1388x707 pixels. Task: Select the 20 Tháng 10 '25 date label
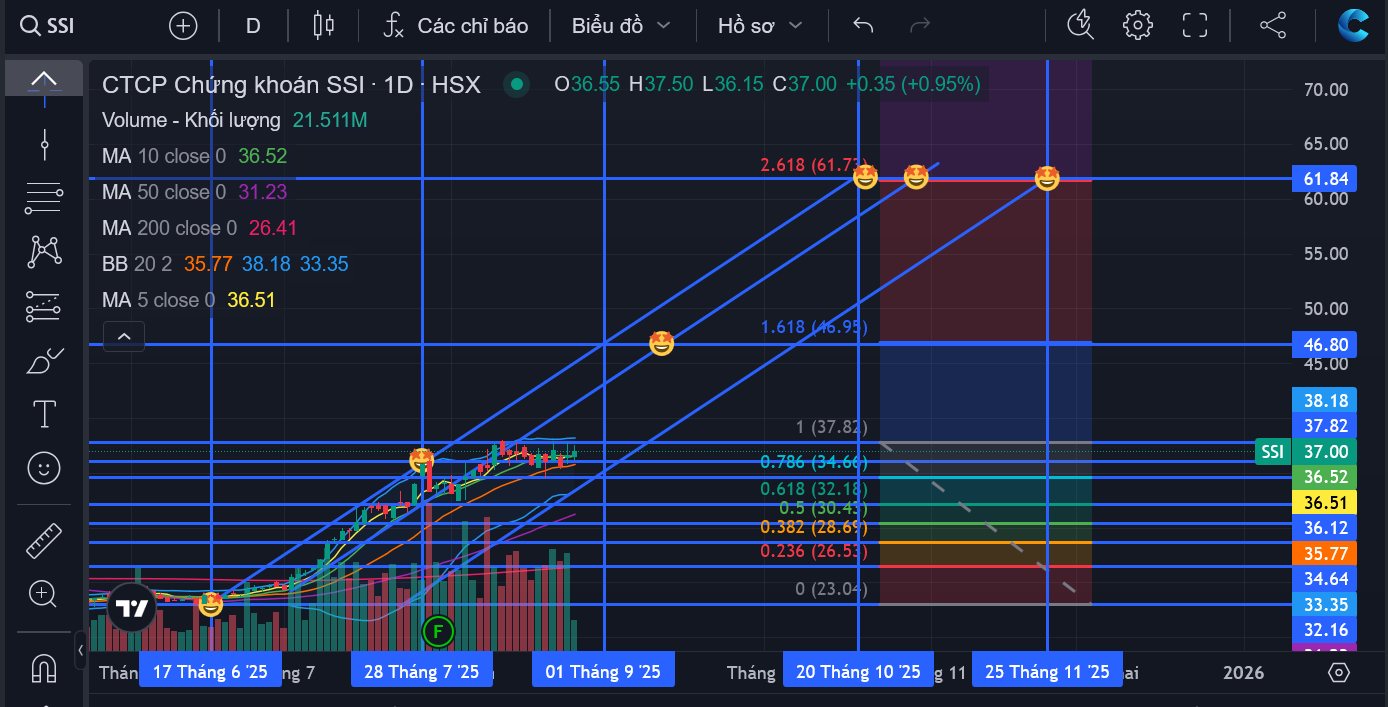coord(858,672)
